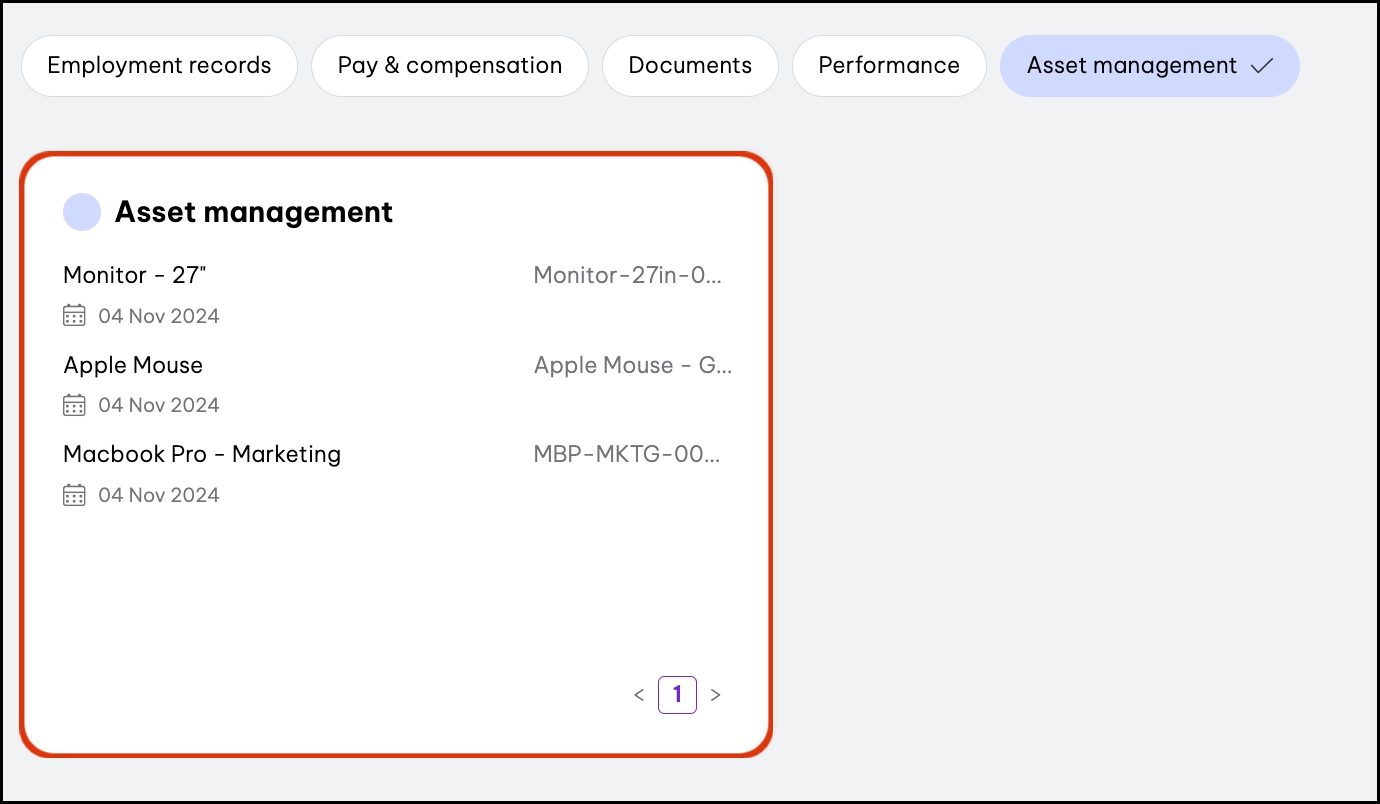This screenshot has height=804, width=1380.
Task: Open the Macbook Pro - Marketing asset
Action: (x=202, y=454)
